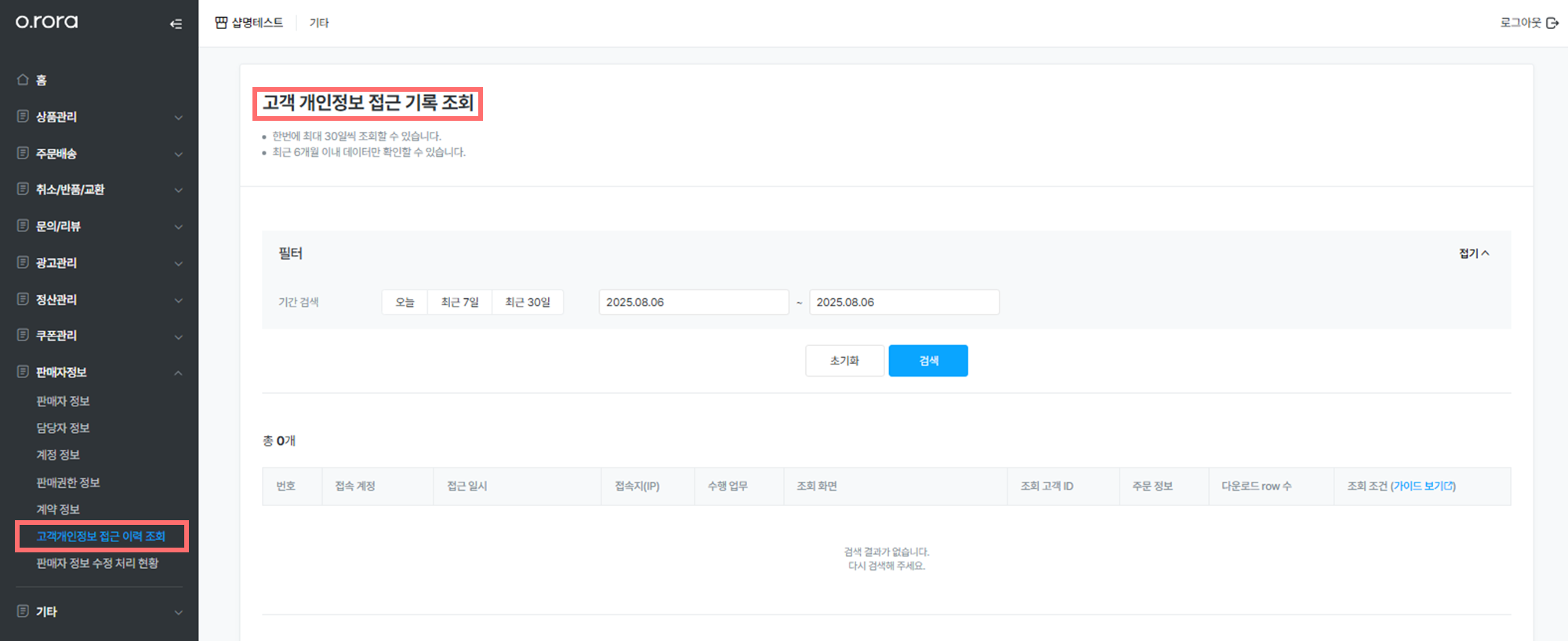Click the start date input field
This screenshot has height=641, width=1568.
tap(694, 302)
